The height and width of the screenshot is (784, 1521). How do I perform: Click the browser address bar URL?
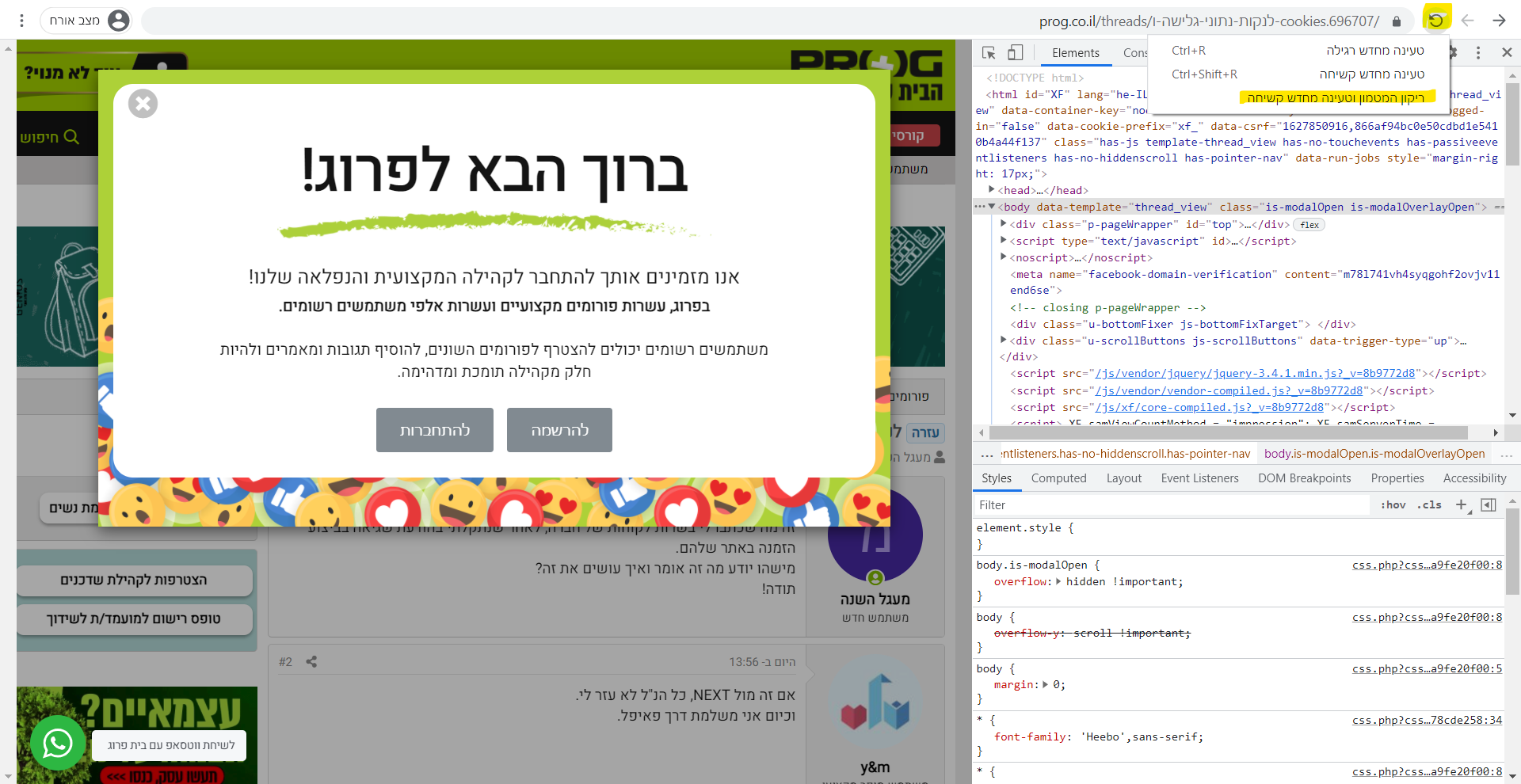[1209, 21]
